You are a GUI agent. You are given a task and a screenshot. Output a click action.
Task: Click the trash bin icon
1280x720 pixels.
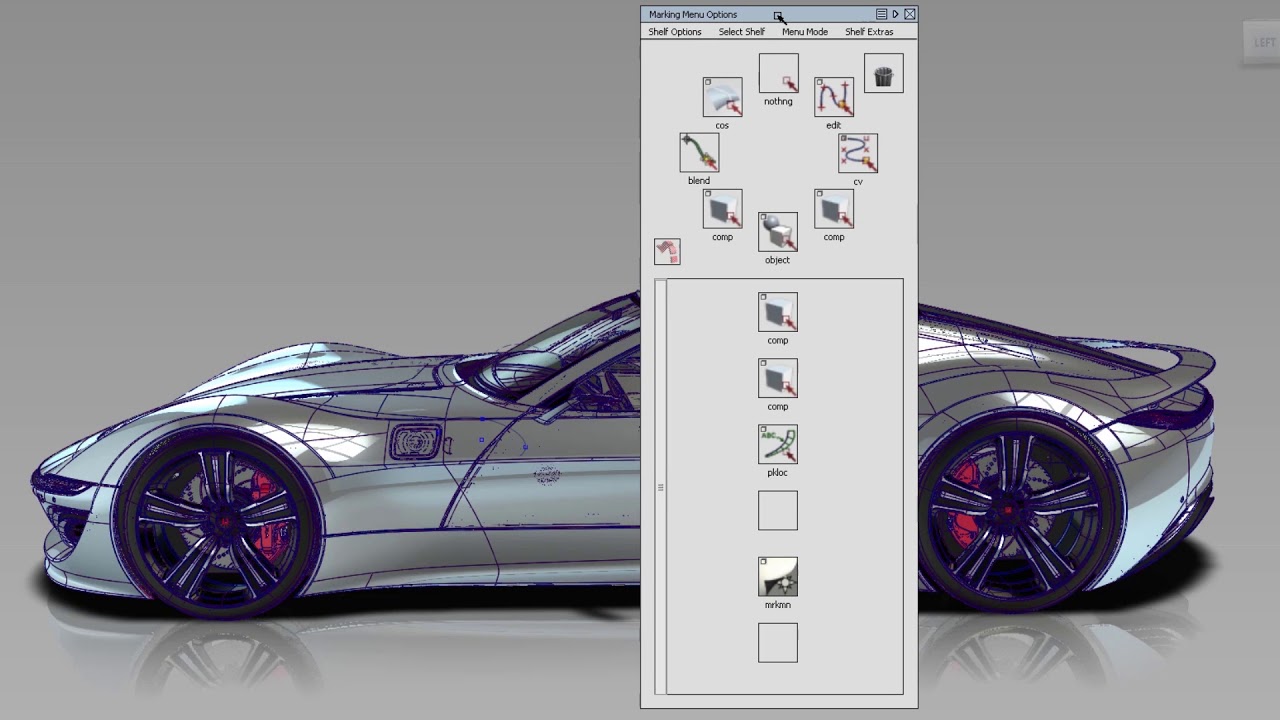coord(883,72)
